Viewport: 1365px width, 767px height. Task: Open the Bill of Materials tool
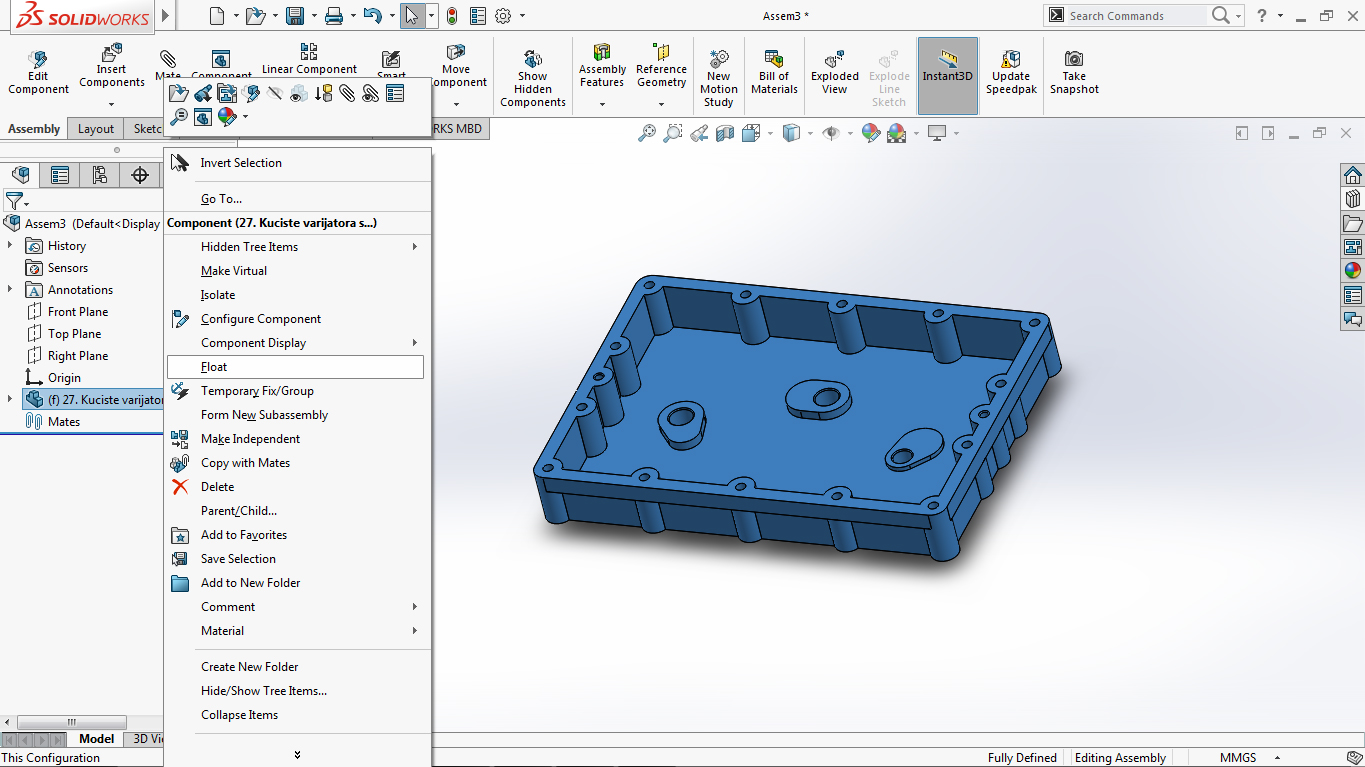coord(774,72)
